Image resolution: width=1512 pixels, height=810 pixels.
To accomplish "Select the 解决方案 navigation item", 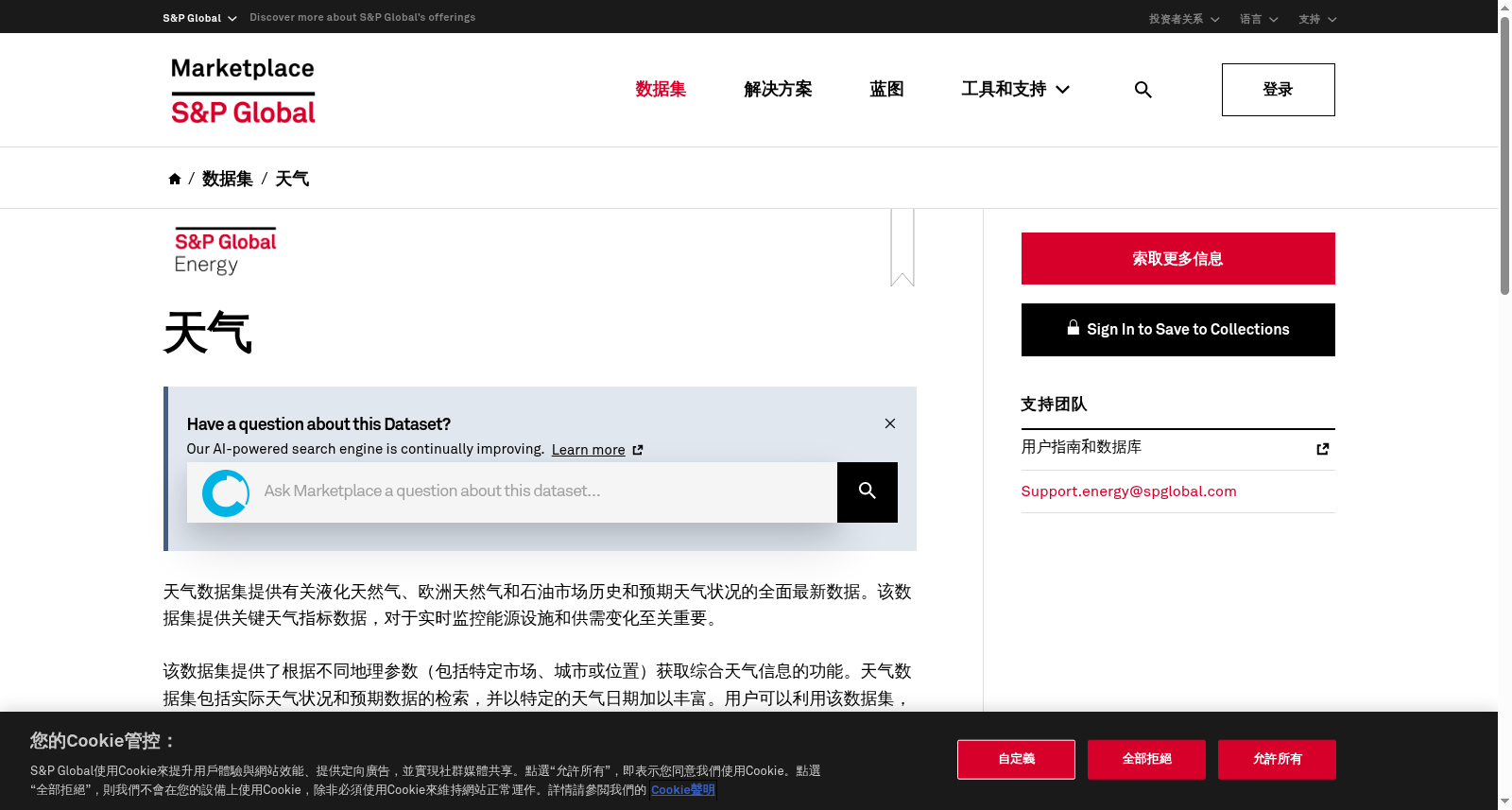I will coord(778,89).
